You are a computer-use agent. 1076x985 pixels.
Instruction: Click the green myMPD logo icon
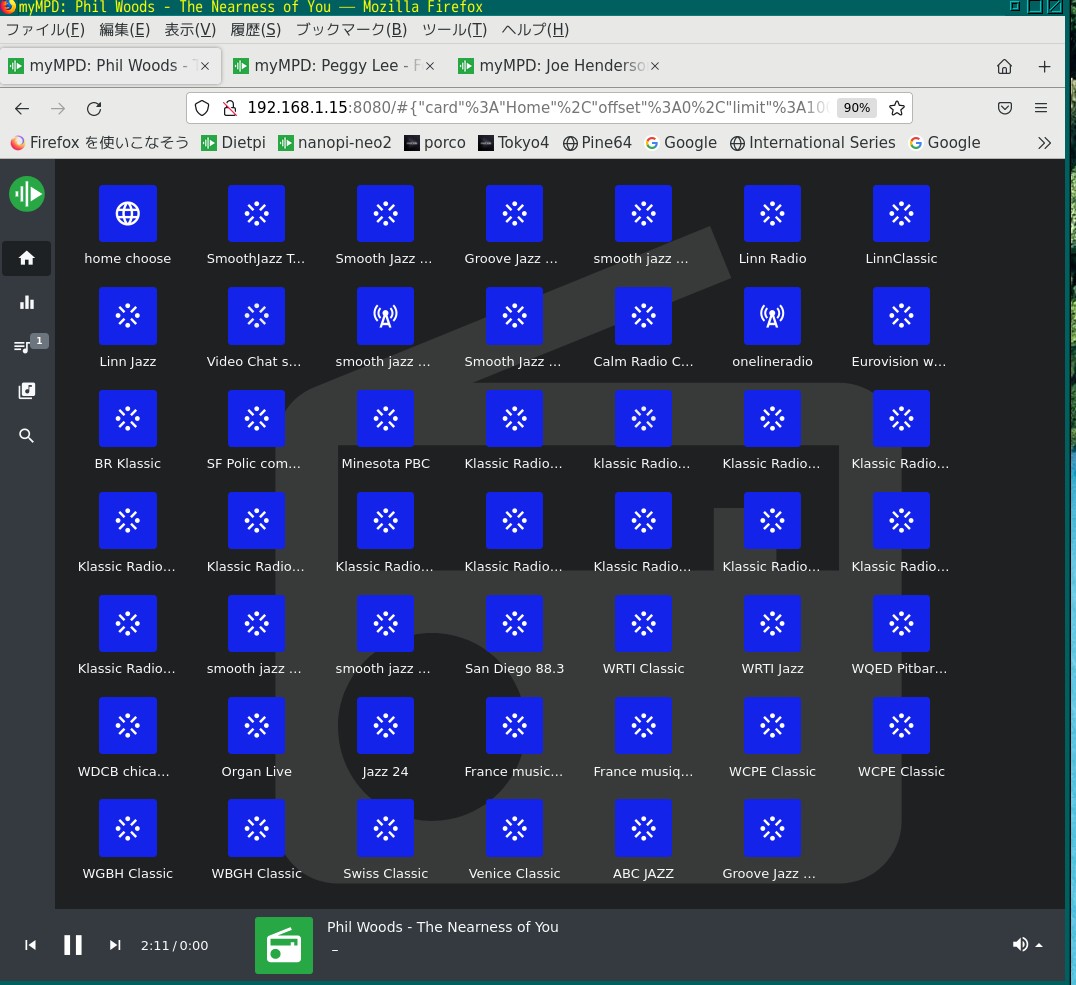(x=27, y=193)
